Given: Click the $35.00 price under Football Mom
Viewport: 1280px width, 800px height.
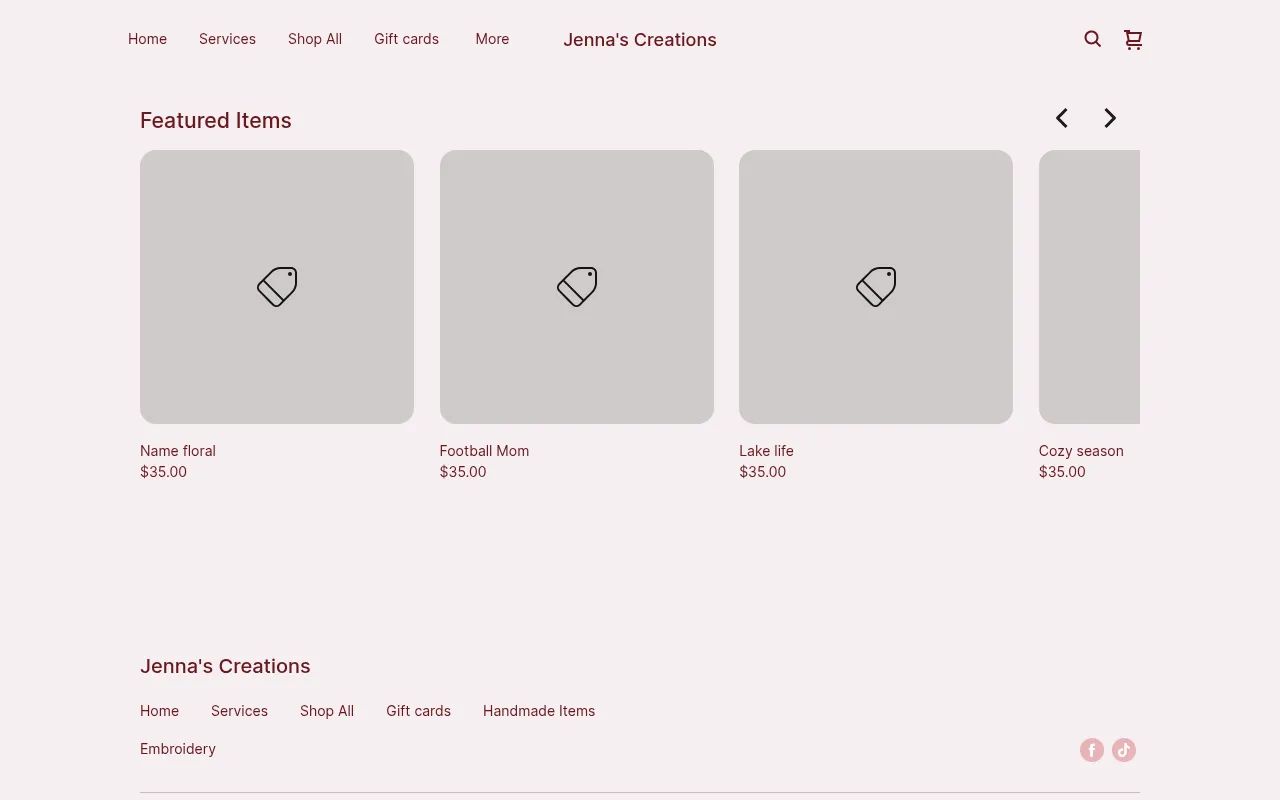Looking at the screenshot, I should tap(463, 472).
